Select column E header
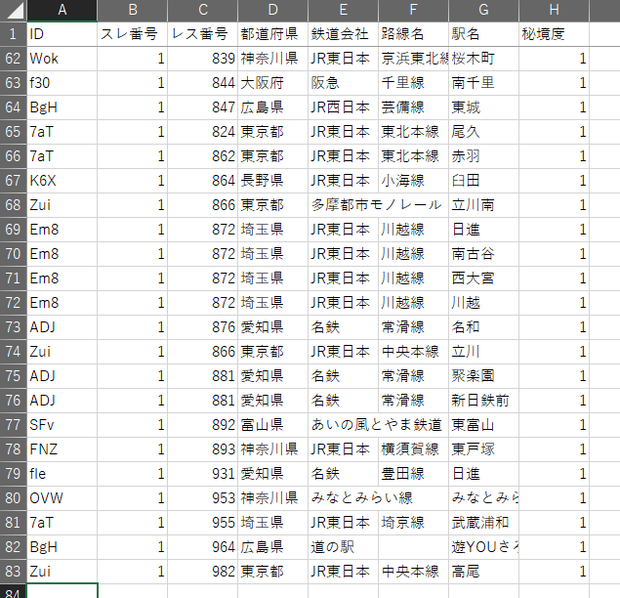The image size is (620, 598). 343,10
